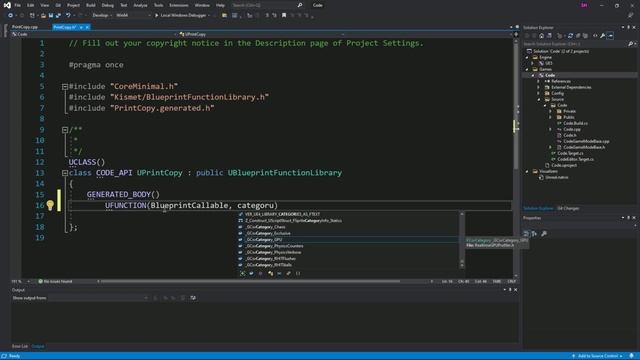Click the Save file toolbar icon
Screen dimensions: 640x360
51,16
